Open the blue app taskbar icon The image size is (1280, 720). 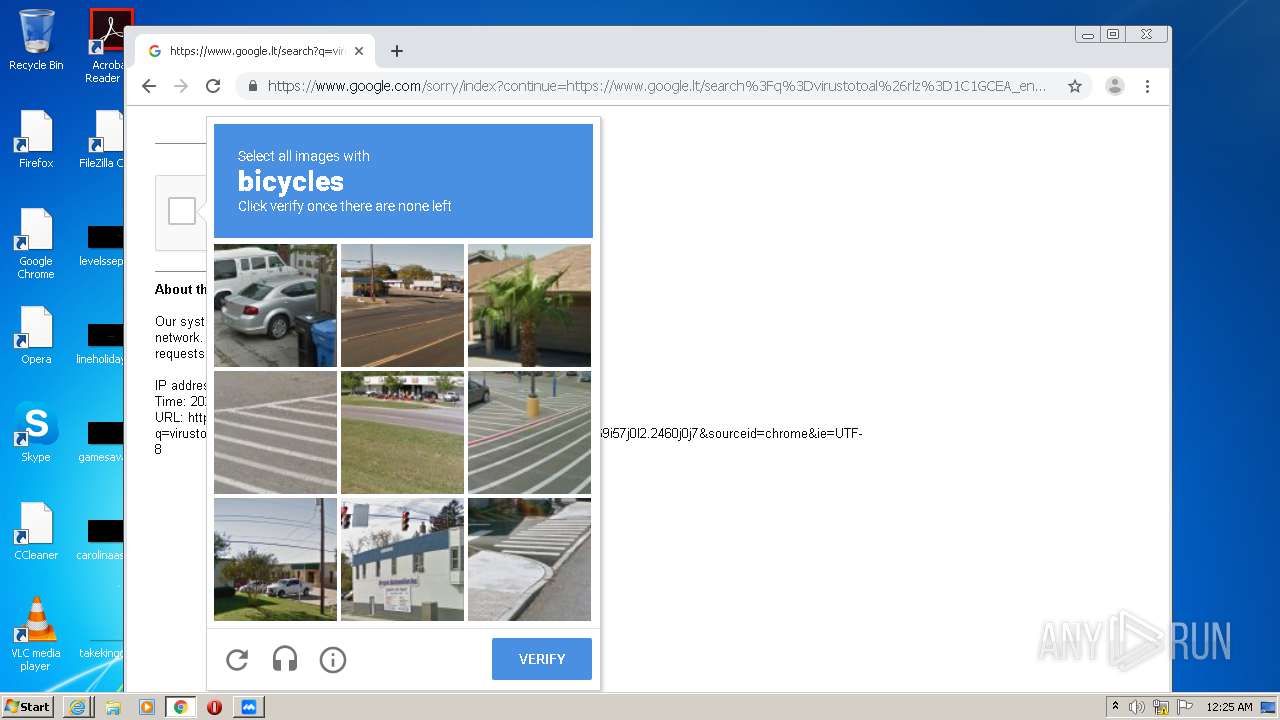(x=249, y=707)
